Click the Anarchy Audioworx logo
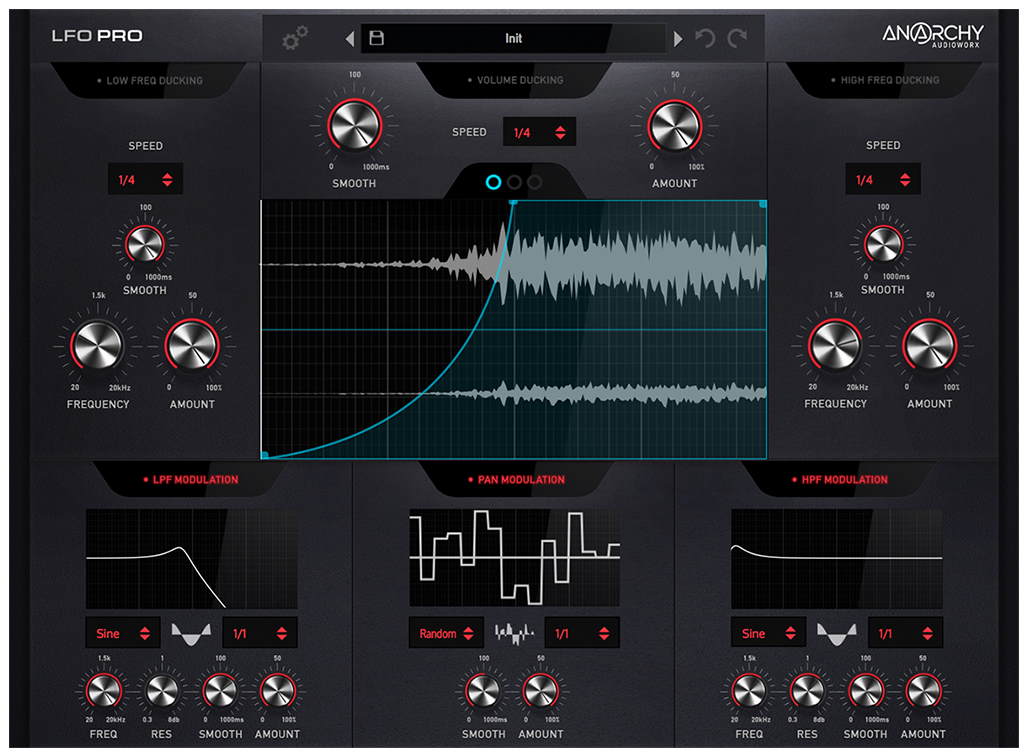This screenshot has height=755, width=1027. pos(932,35)
